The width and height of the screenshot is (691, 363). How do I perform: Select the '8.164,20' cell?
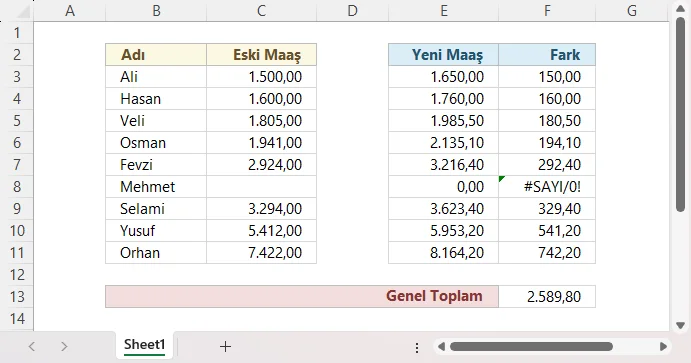(x=443, y=253)
